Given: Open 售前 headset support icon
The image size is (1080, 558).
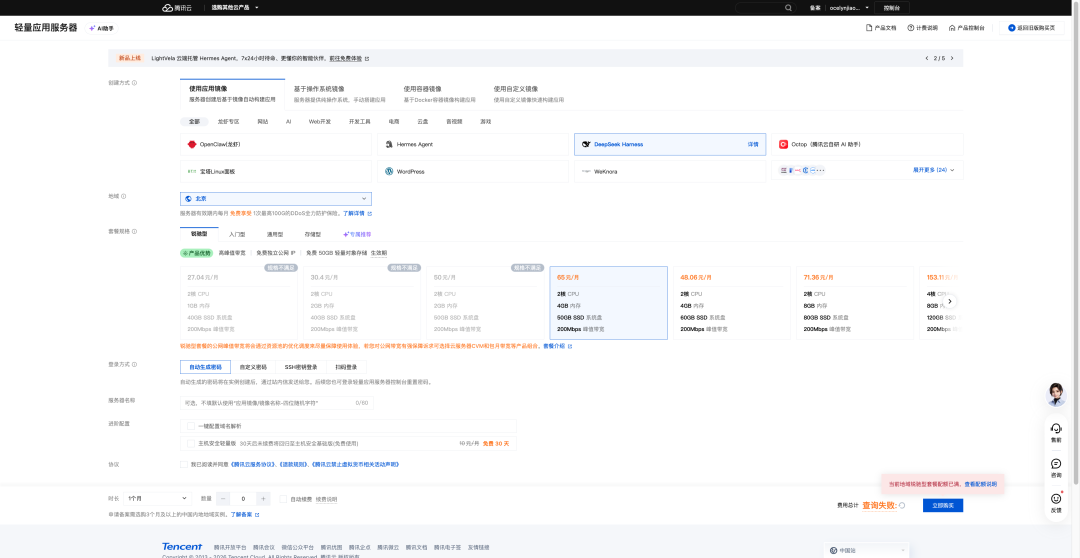Looking at the screenshot, I should pos(1056,432).
